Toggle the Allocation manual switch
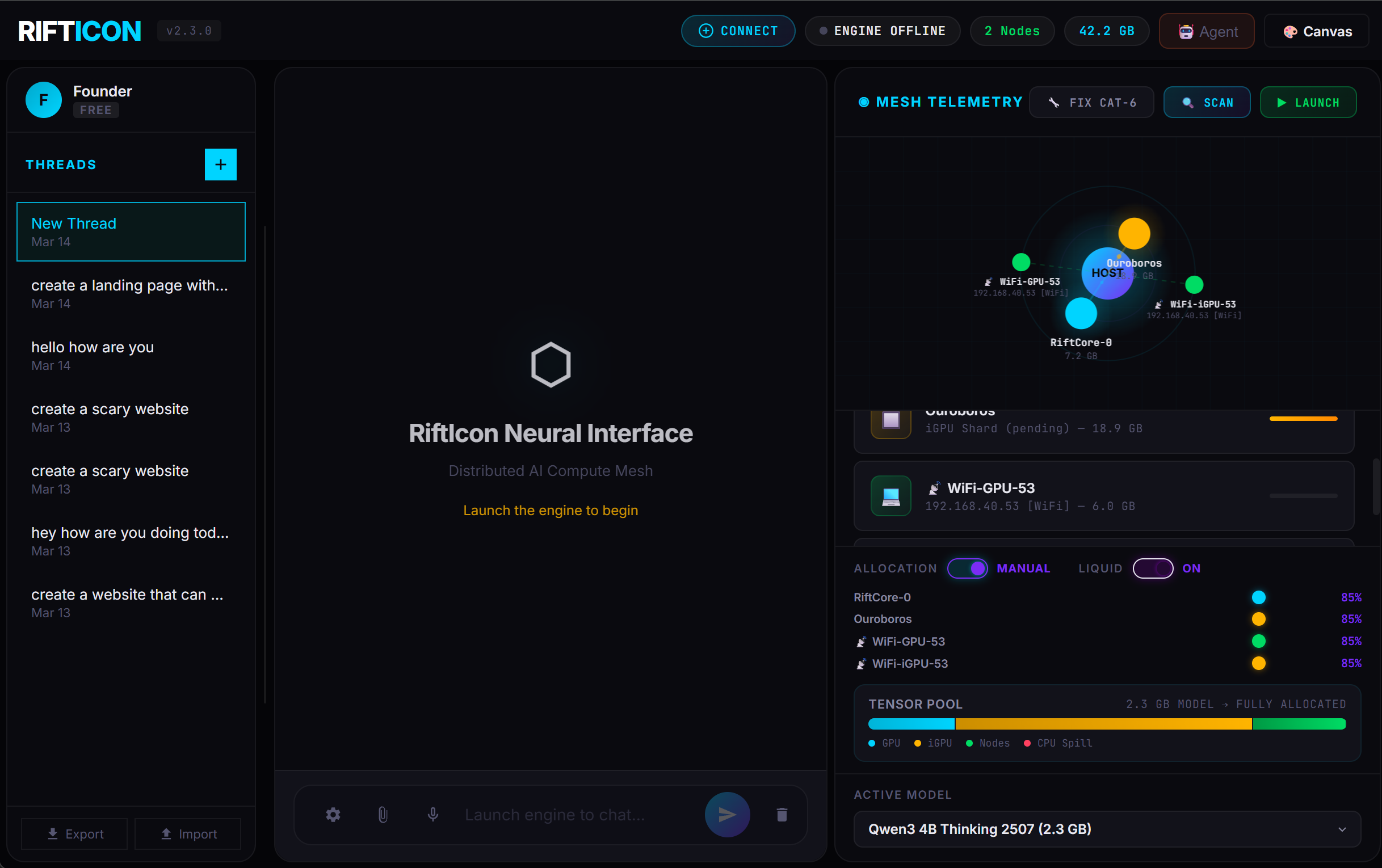This screenshot has height=868, width=1382. click(x=968, y=568)
